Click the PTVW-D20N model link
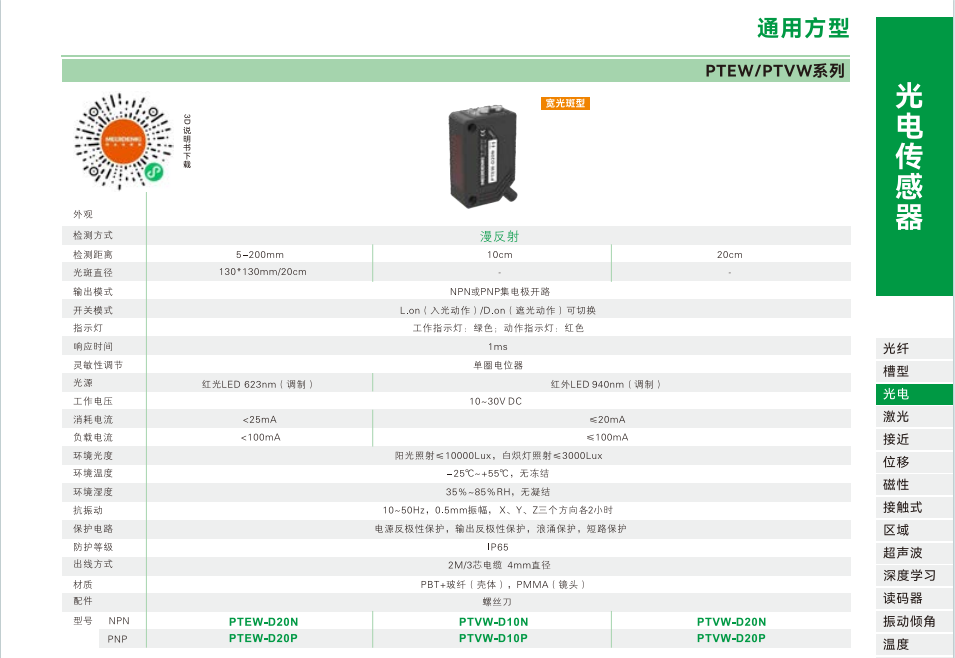The height and width of the screenshot is (658, 955). point(731,621)
